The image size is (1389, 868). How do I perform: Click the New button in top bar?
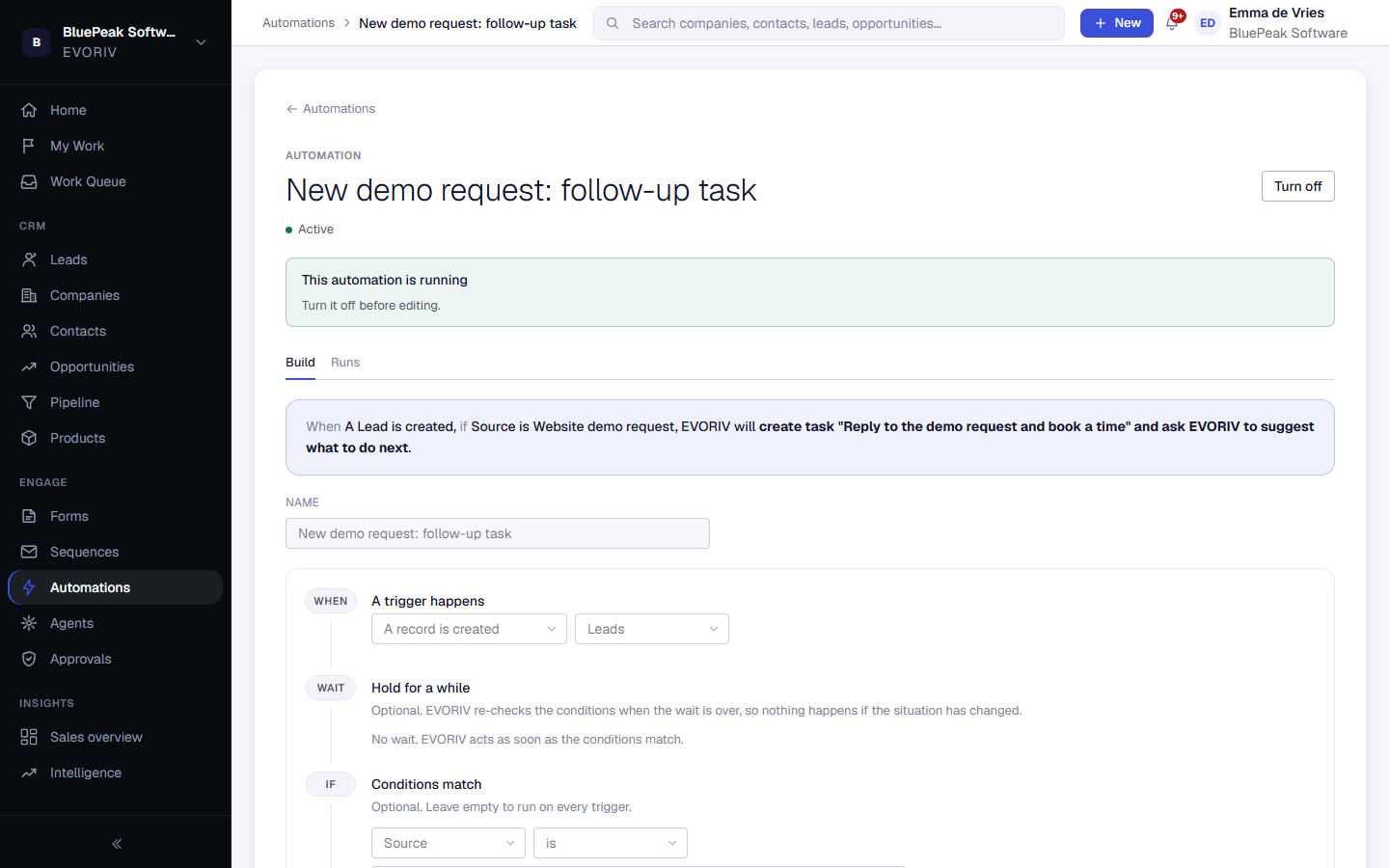coord(1117,23)
